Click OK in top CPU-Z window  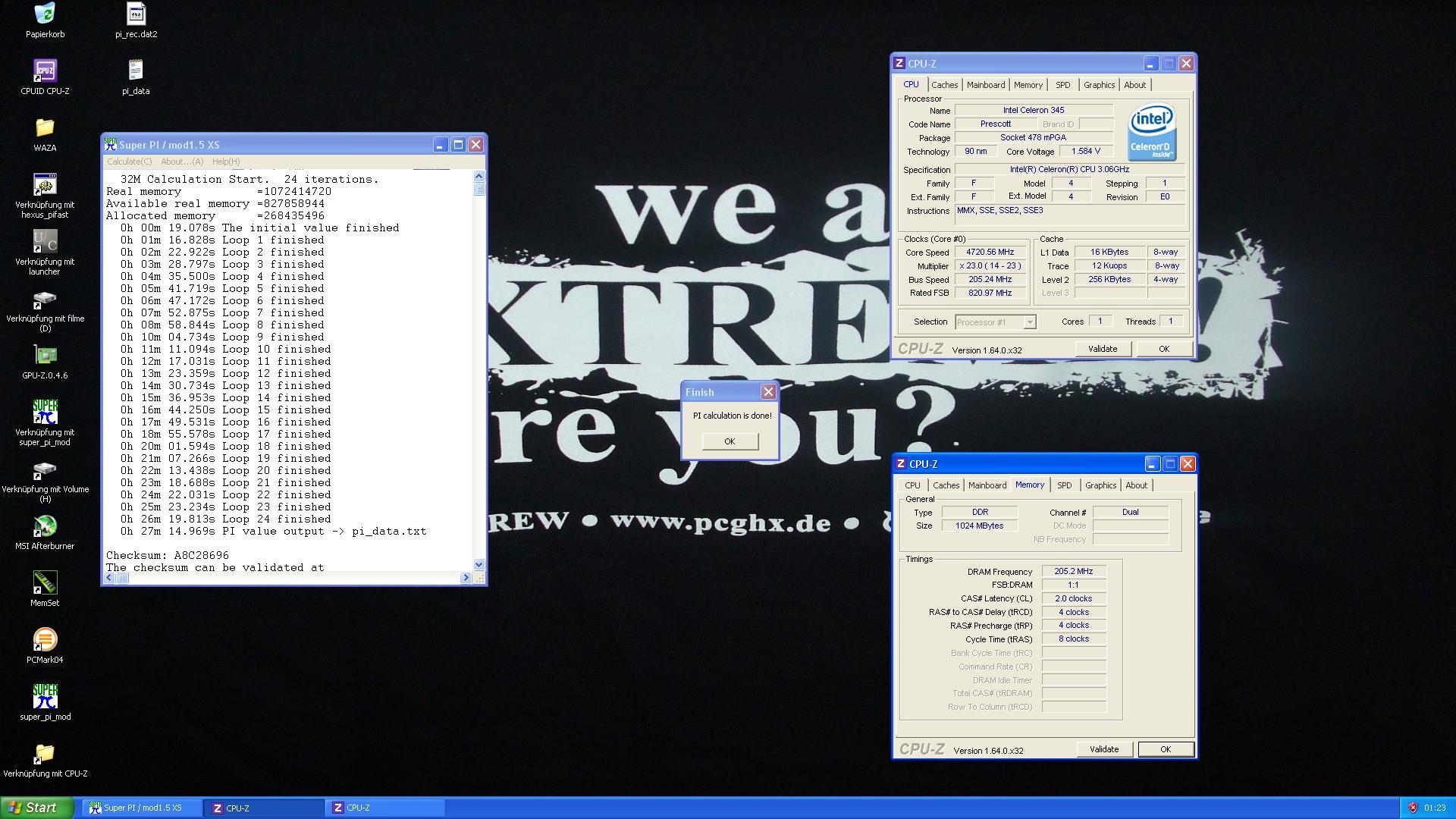[1163, 349]
